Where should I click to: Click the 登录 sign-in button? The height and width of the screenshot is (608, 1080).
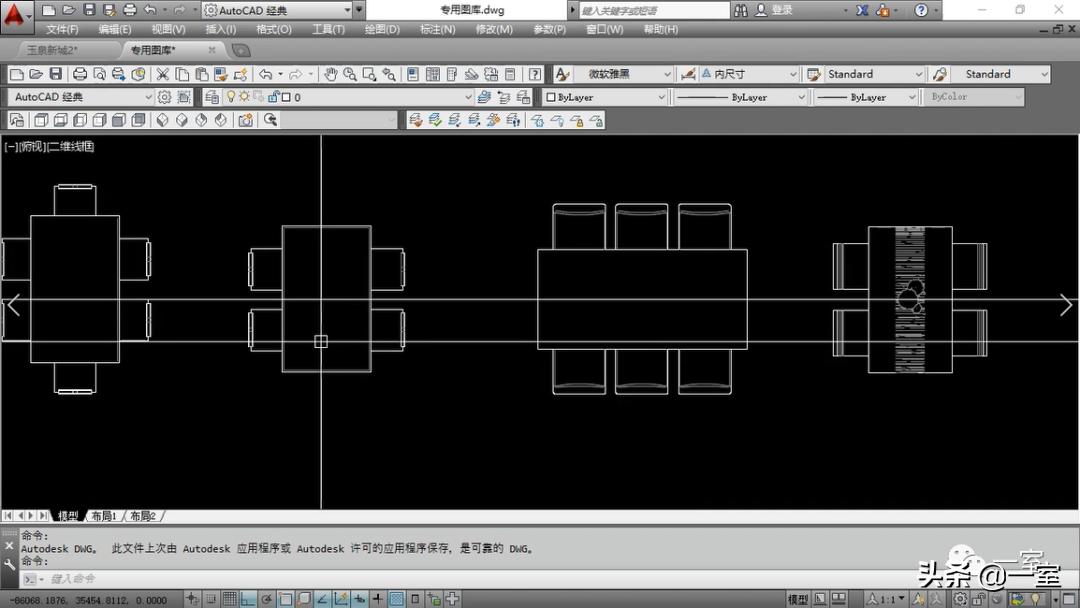(782, 10)
